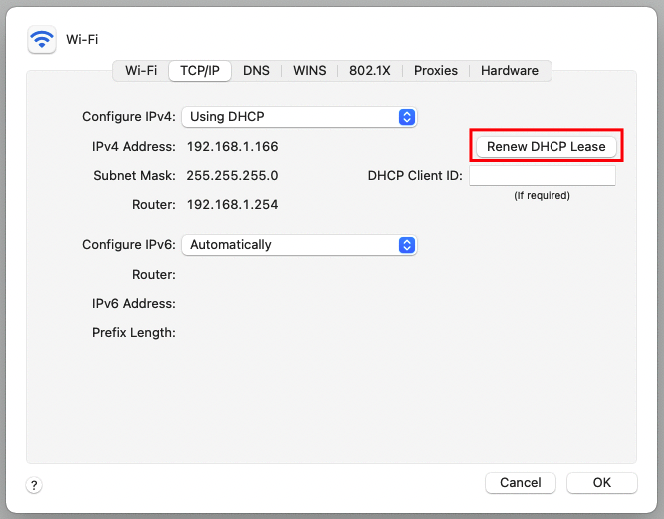Screen dimensions: 664x519
Task: Click the Wi-Fi title label beside the icon
Action: pyautogui.click(x=82, y=39)
